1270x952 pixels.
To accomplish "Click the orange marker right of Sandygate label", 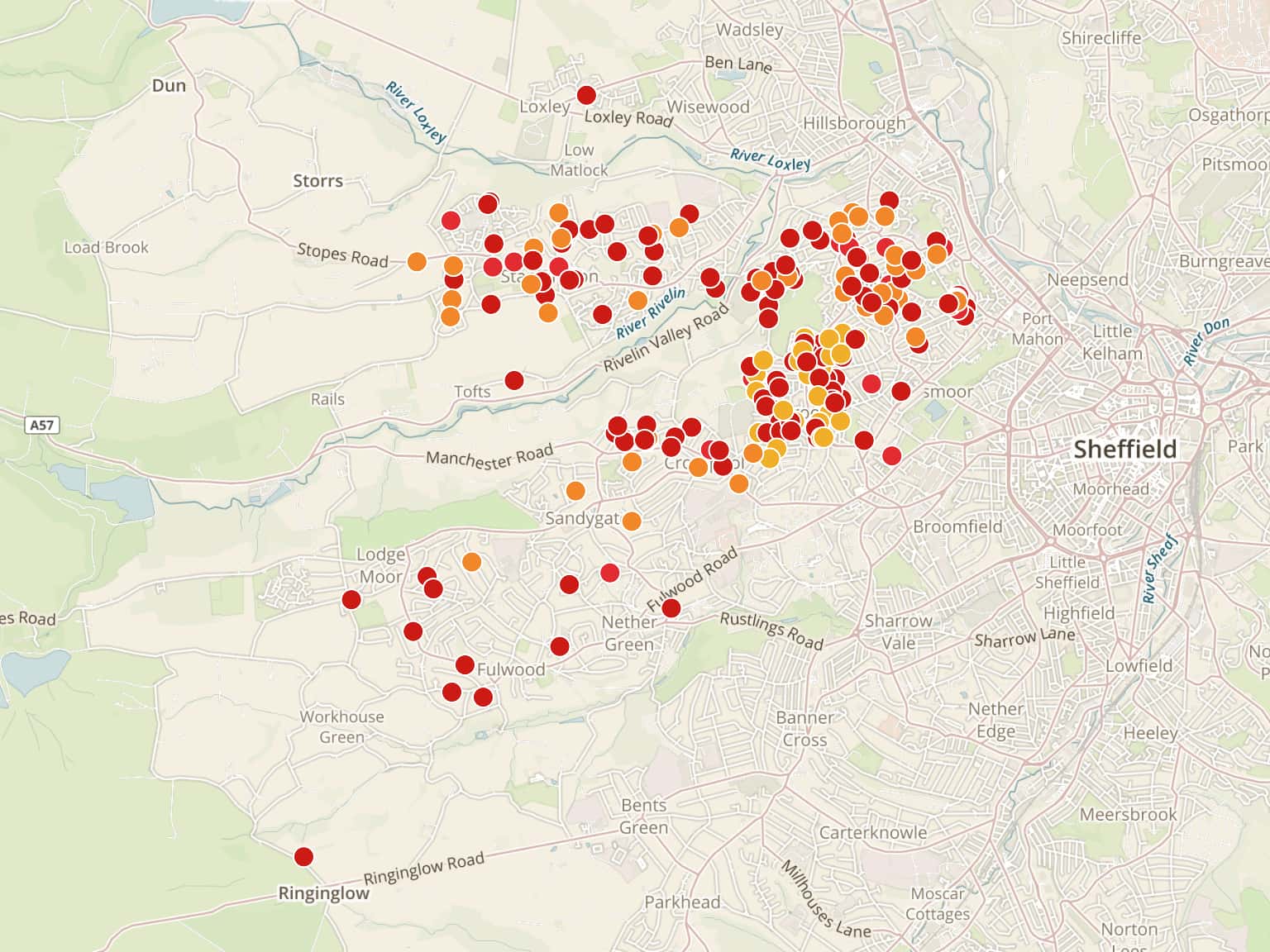I will tap(632, 521).
